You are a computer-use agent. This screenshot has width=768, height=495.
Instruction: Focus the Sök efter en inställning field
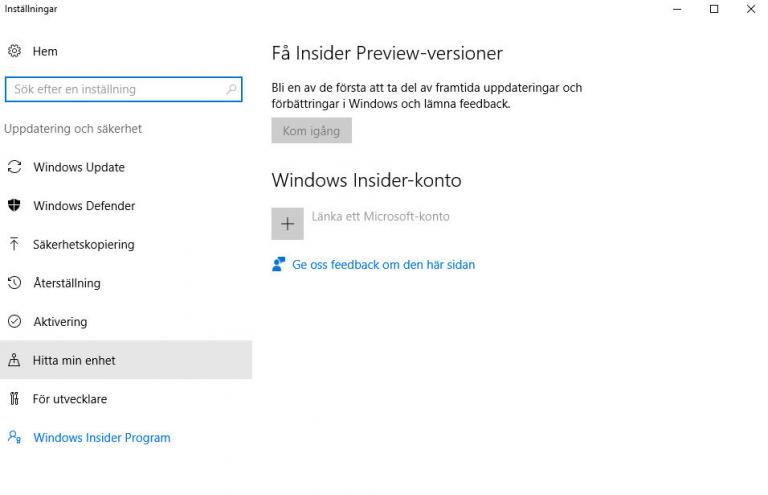(x=115, y=89)
